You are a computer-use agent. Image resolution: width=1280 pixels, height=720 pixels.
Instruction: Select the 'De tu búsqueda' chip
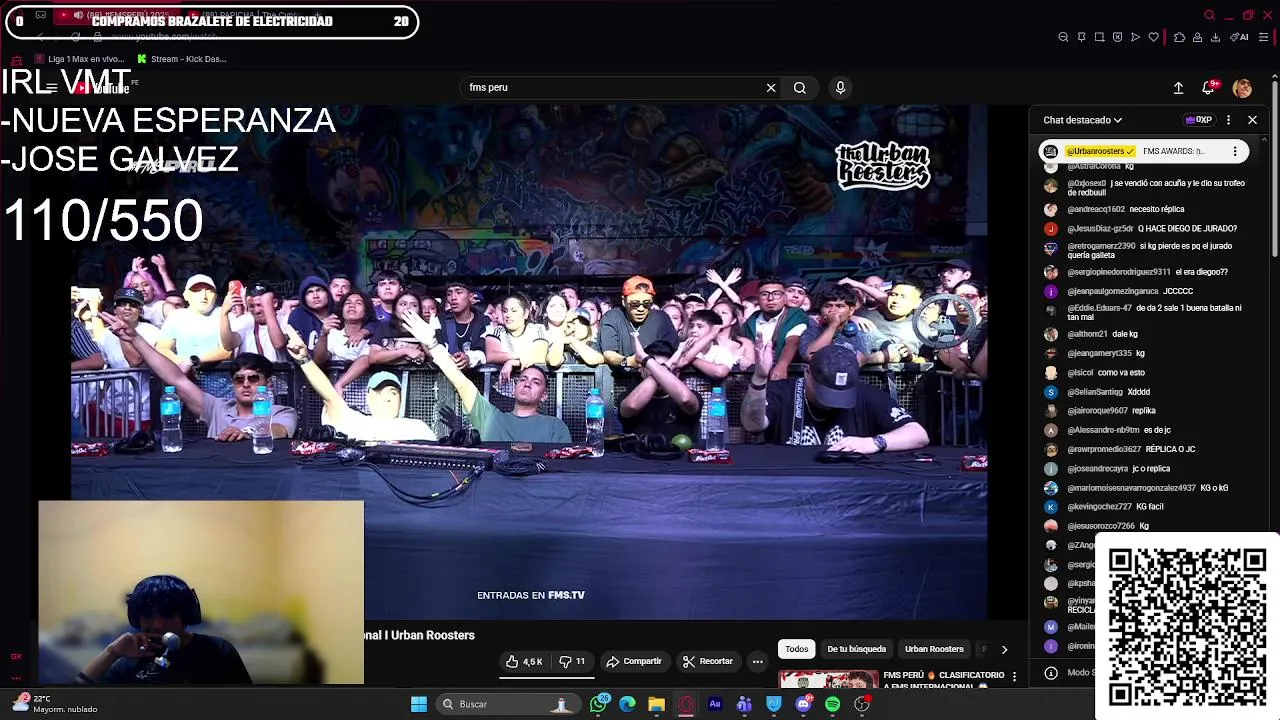(856, 649)
